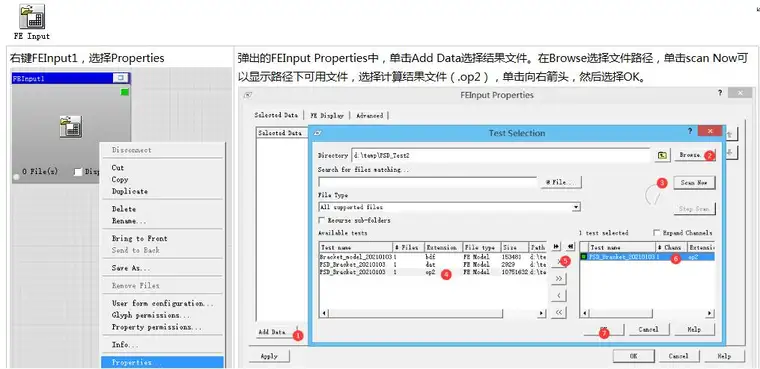Screen dimensions: 760x369
Task: Click the remove-all double left arrow button
Action: 559,312
